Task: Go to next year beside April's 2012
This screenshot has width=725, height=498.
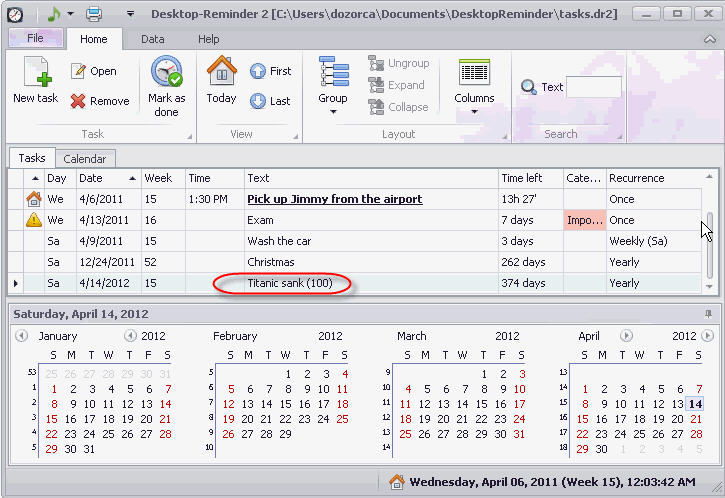Action: pyautogui.click(x=707, y=336)
